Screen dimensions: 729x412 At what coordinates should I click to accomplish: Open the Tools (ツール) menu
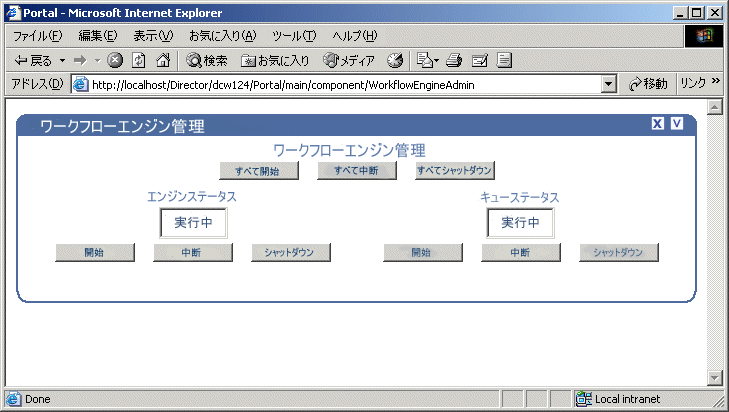pos(294,36)
